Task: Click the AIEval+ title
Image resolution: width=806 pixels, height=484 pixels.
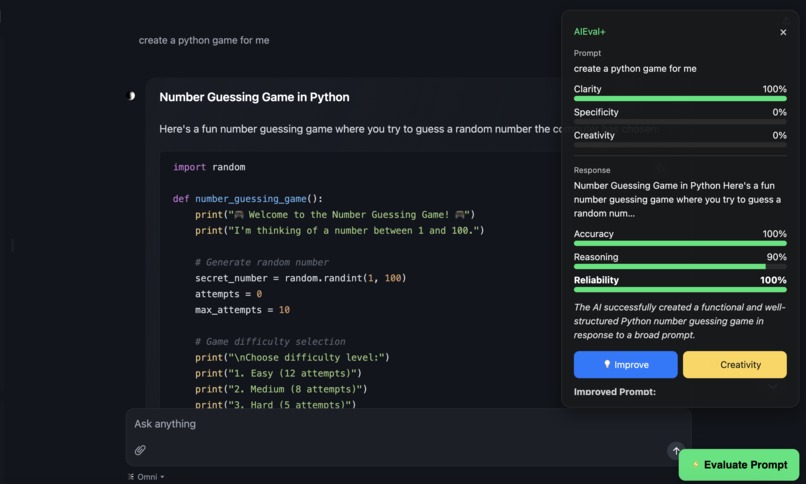Action: (590, 32)
